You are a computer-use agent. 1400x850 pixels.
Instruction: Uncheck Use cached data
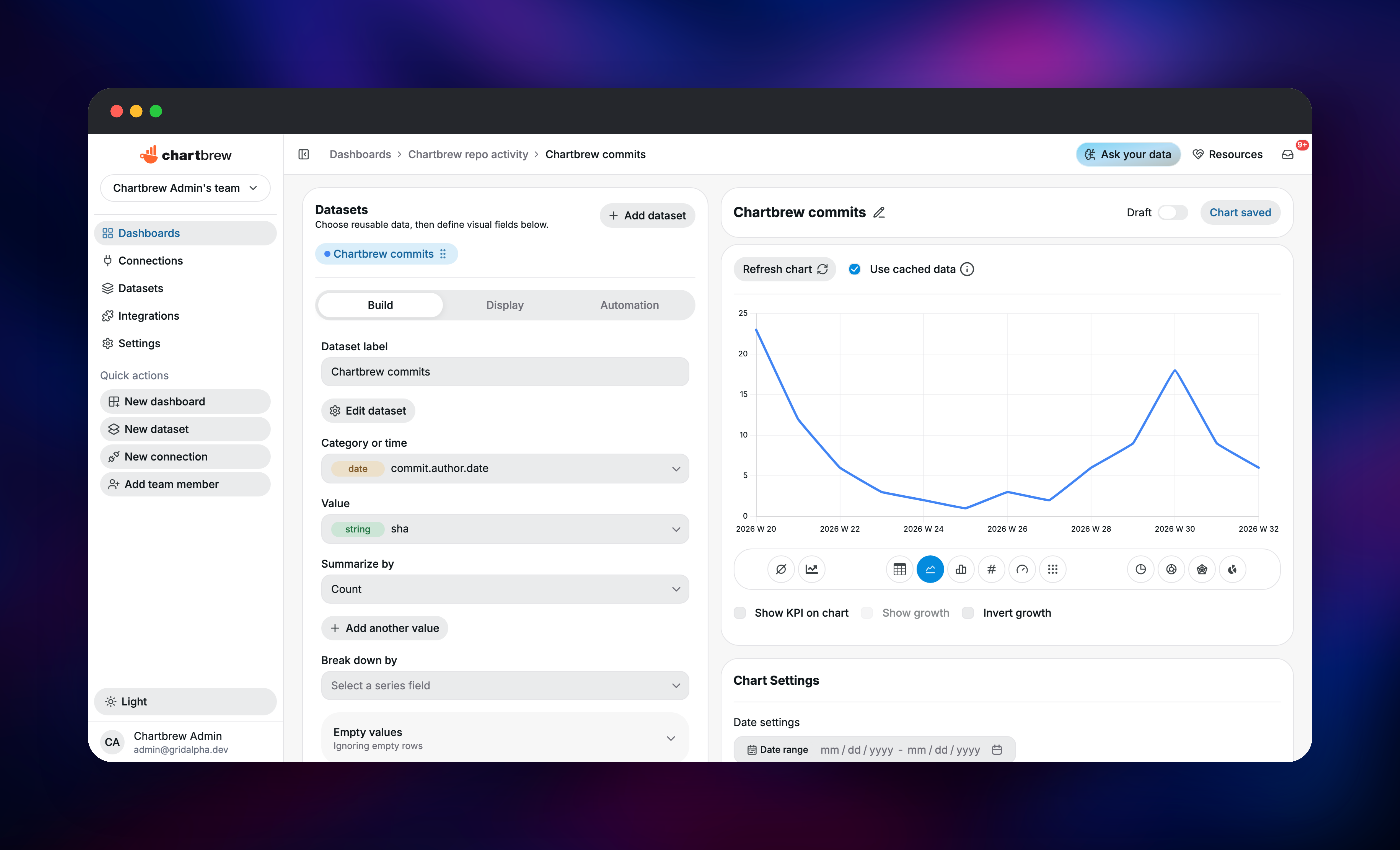click(x=855, y=269)
